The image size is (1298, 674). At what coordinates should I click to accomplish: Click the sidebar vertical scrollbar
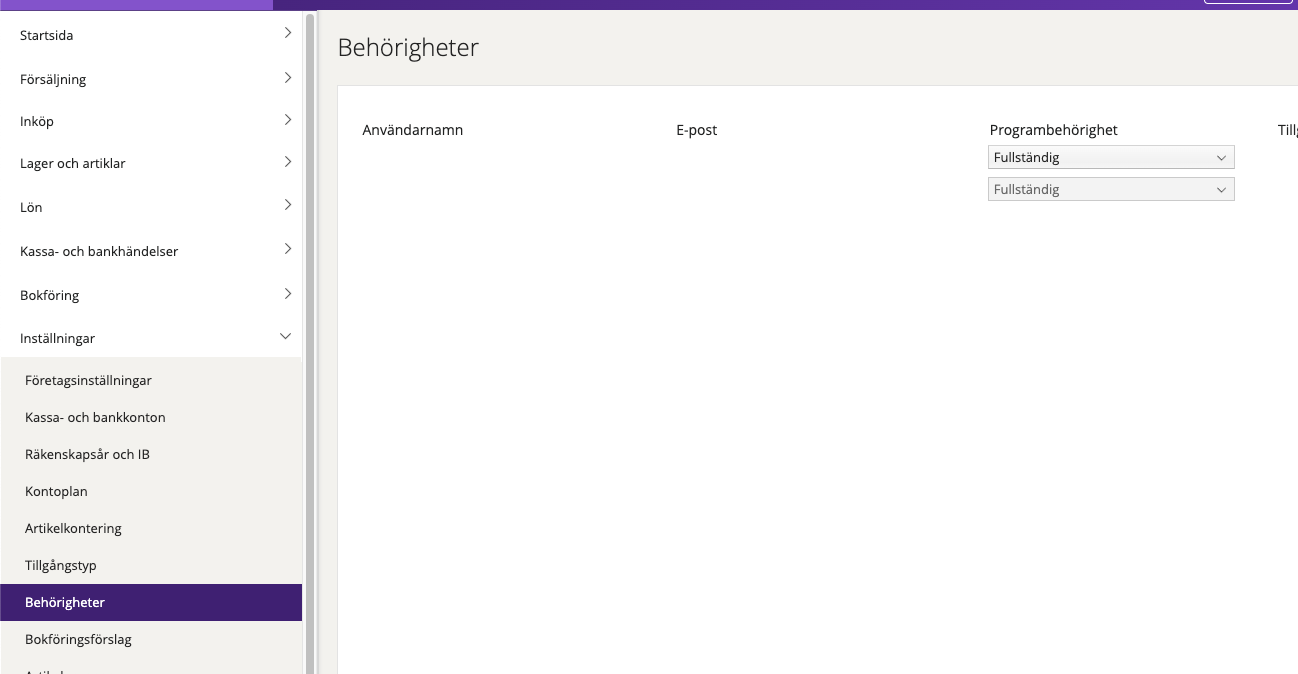click(x=310, y=300)
